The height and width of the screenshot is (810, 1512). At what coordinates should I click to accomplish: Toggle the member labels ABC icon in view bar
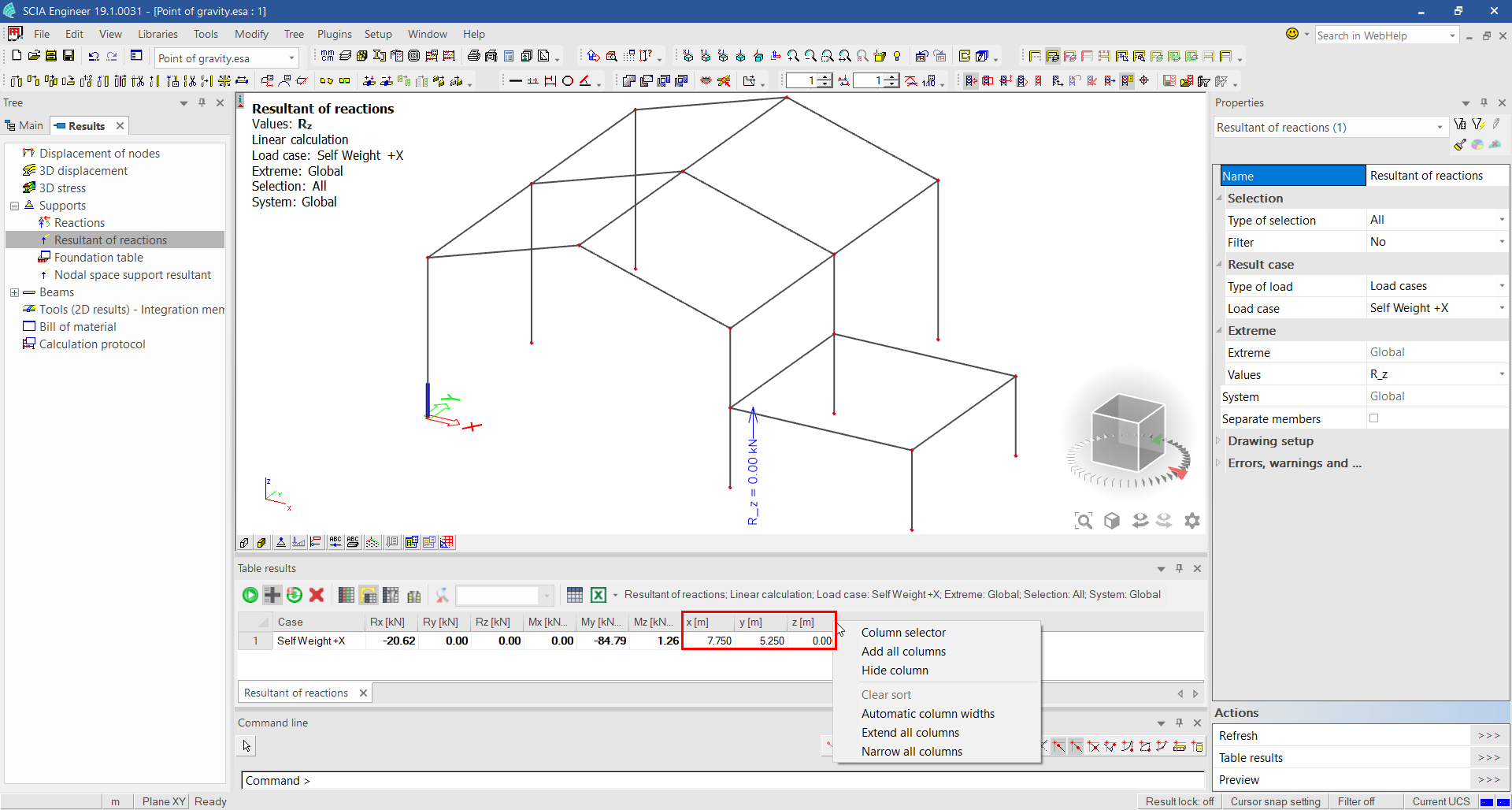tap(353, 542)
